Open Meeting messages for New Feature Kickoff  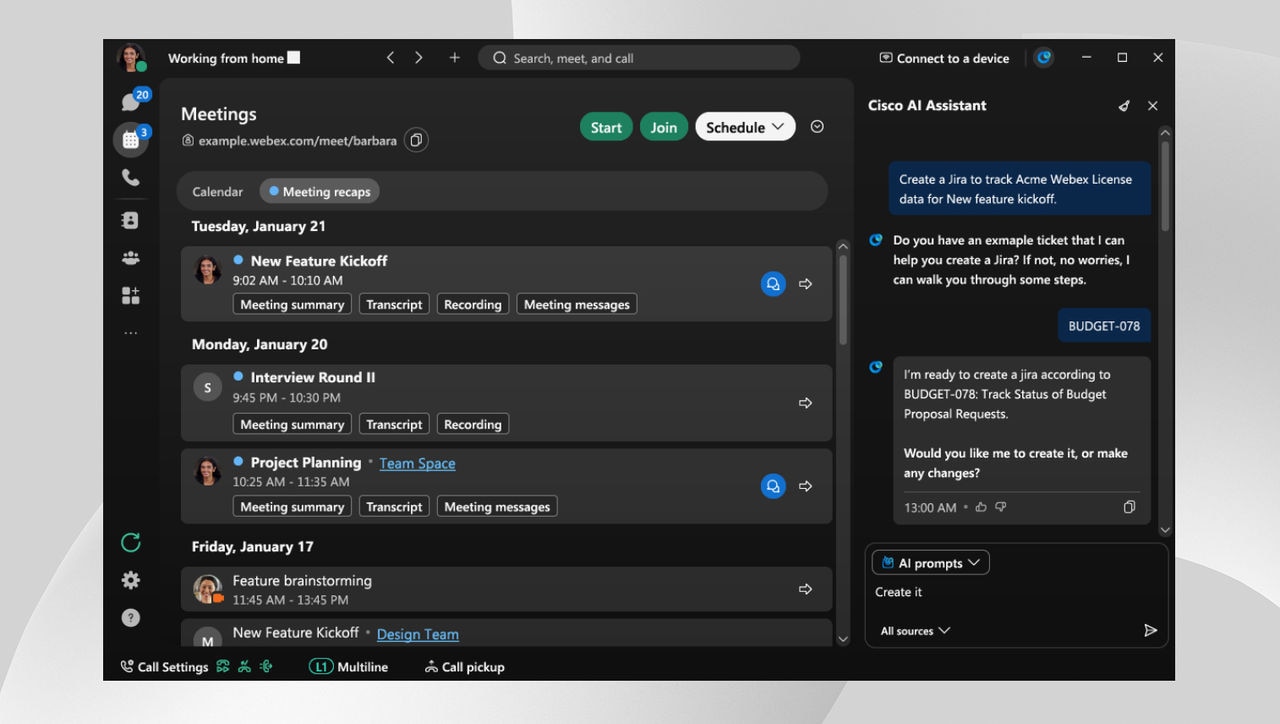click(577, 304)
